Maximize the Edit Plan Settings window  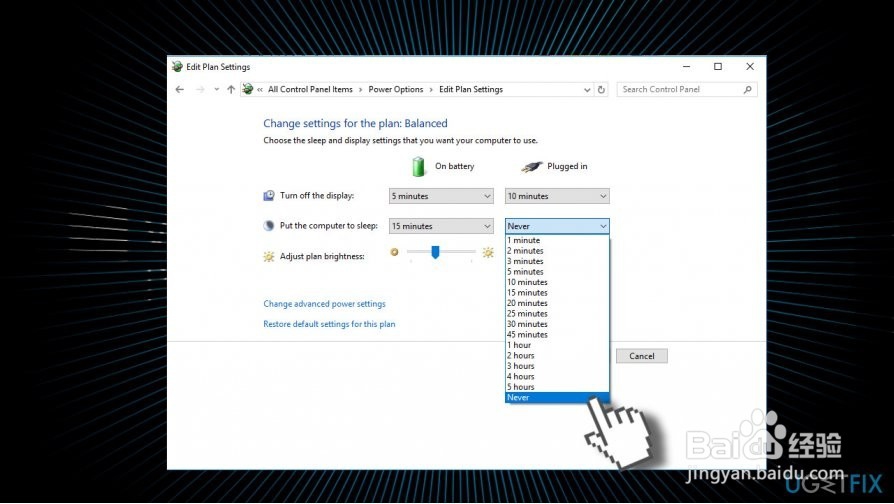click(x=718, y=67)
